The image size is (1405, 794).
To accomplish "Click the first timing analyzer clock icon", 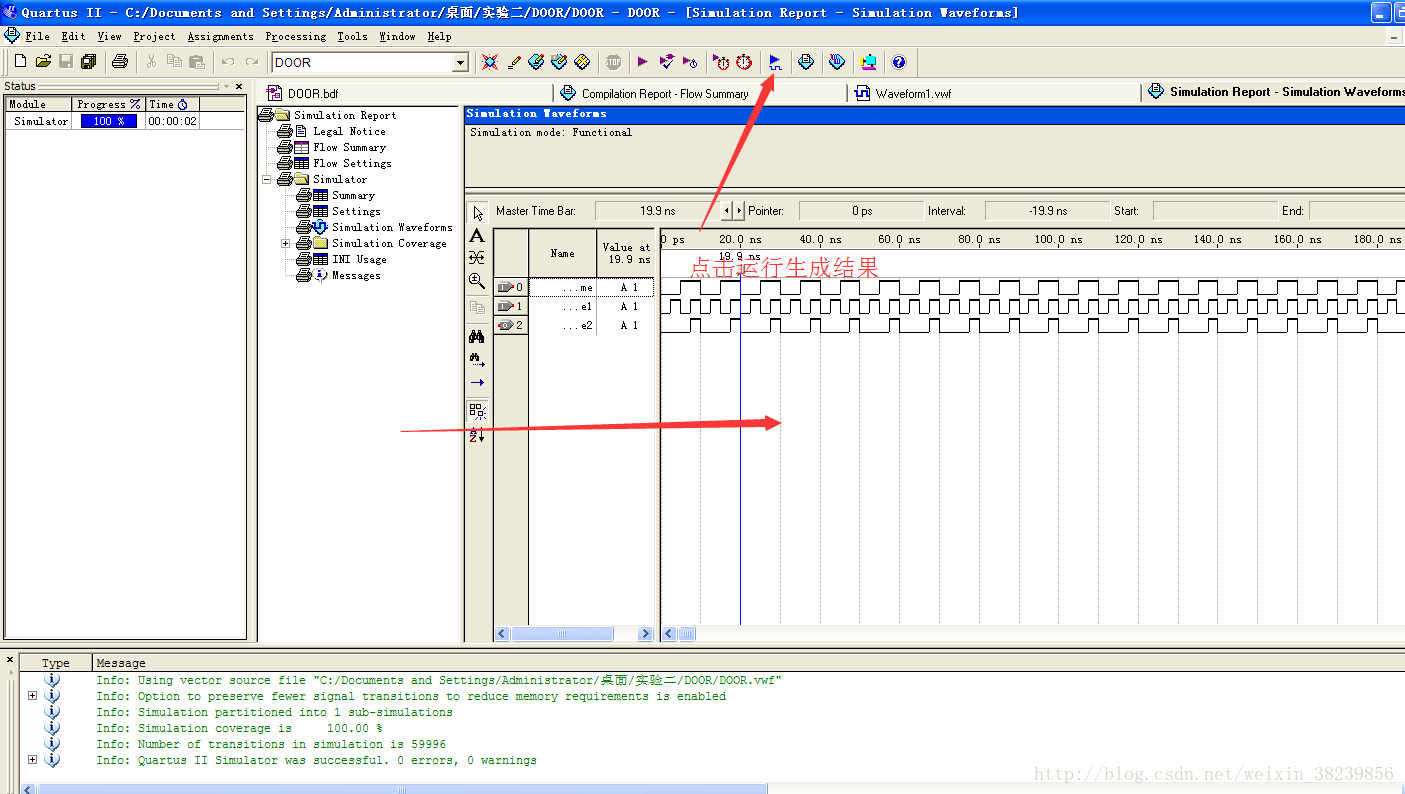I will point(721,62).
